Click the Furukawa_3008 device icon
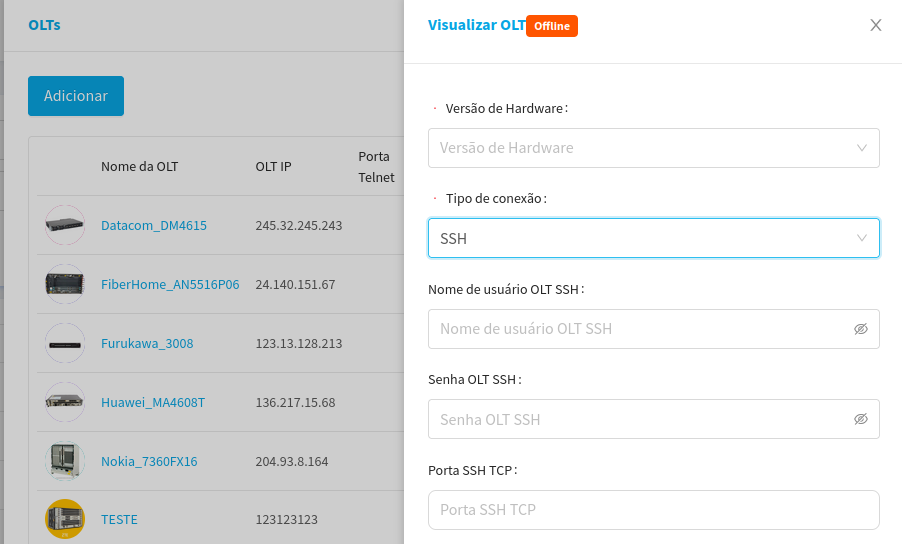902x544 pixels. coord(65,343)
